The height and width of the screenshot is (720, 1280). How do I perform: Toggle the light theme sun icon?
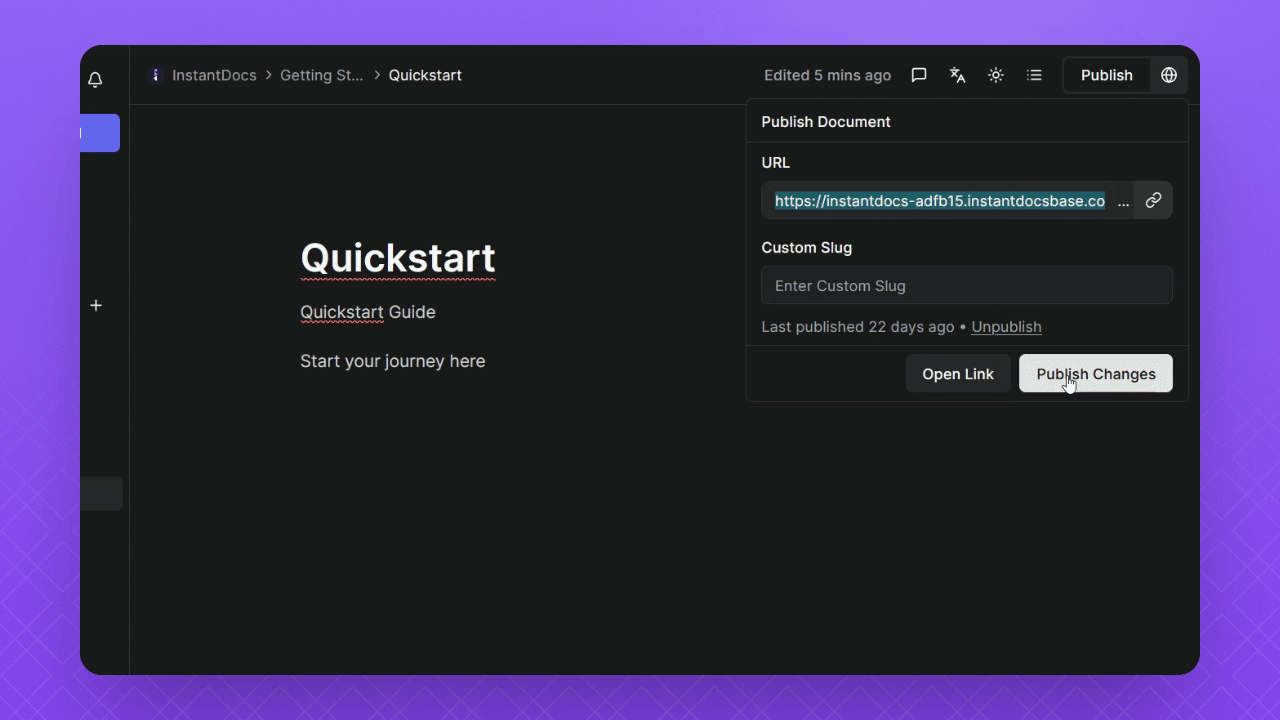(x=996, y=75)
